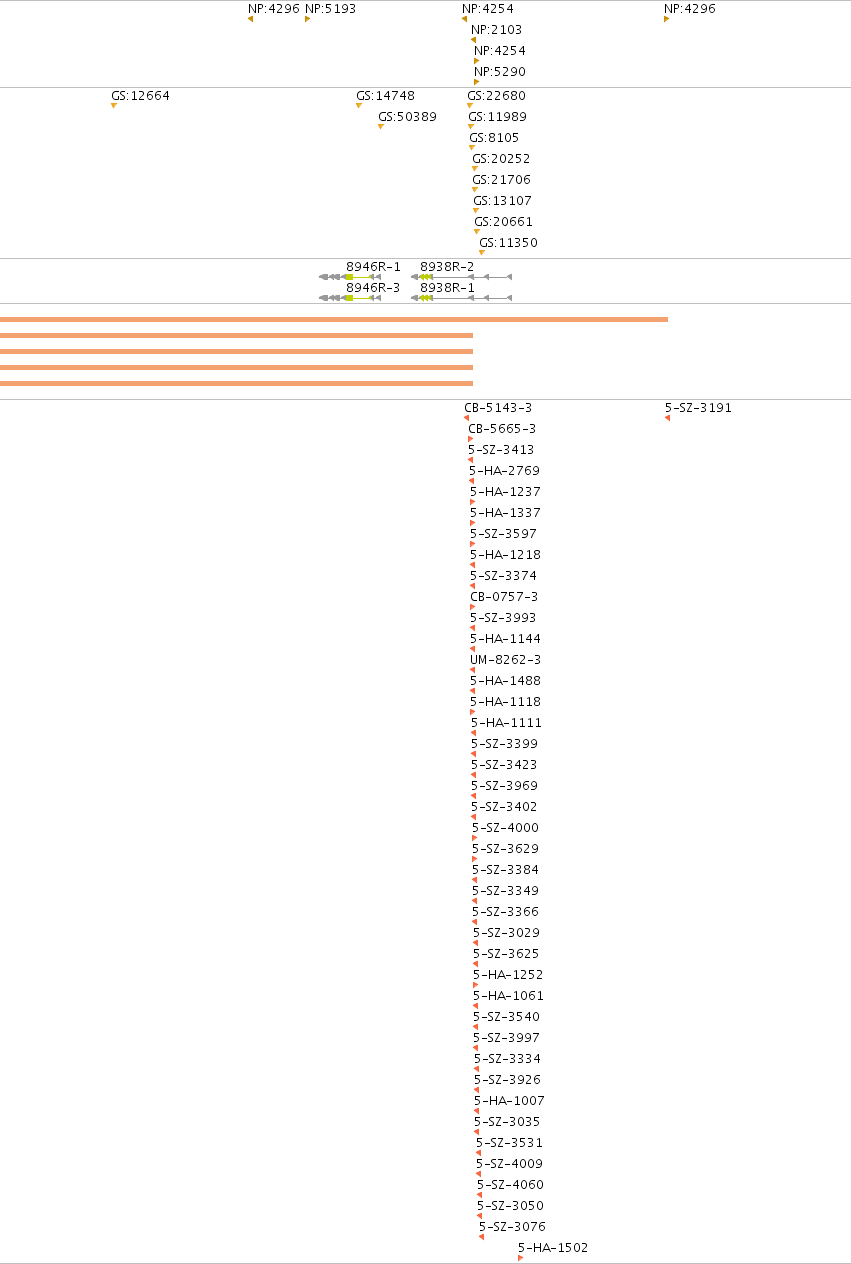Click the 5-SZ-3997 entry

(x=507, y=1038)
